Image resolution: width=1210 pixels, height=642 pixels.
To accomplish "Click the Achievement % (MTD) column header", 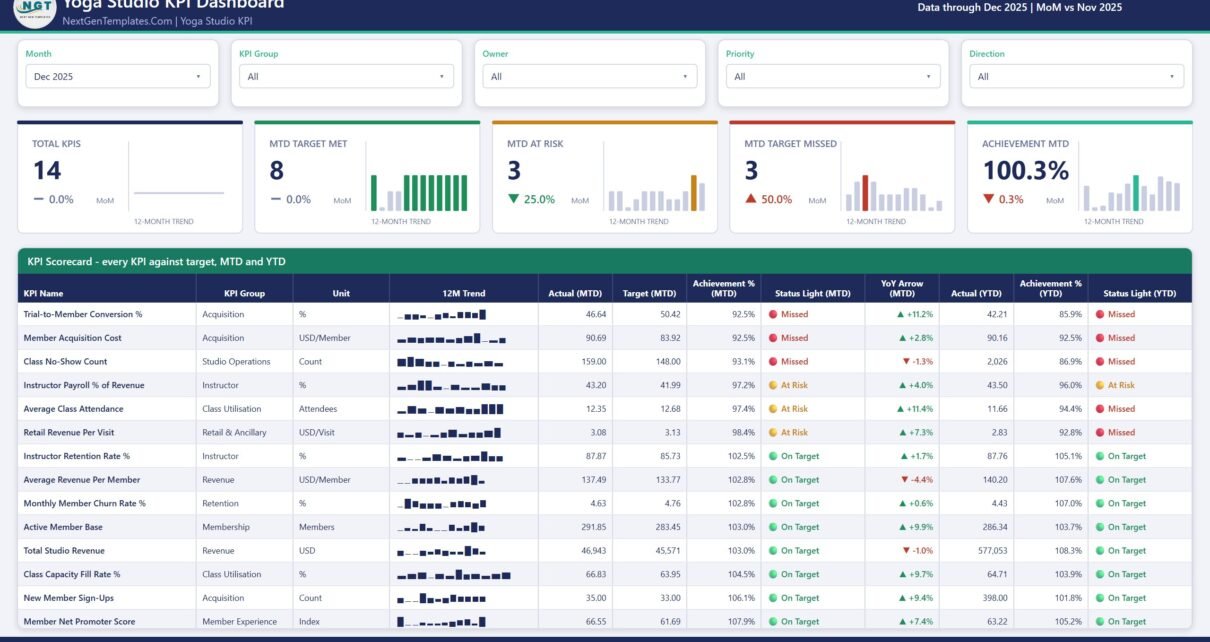I will tap(724, 289).
